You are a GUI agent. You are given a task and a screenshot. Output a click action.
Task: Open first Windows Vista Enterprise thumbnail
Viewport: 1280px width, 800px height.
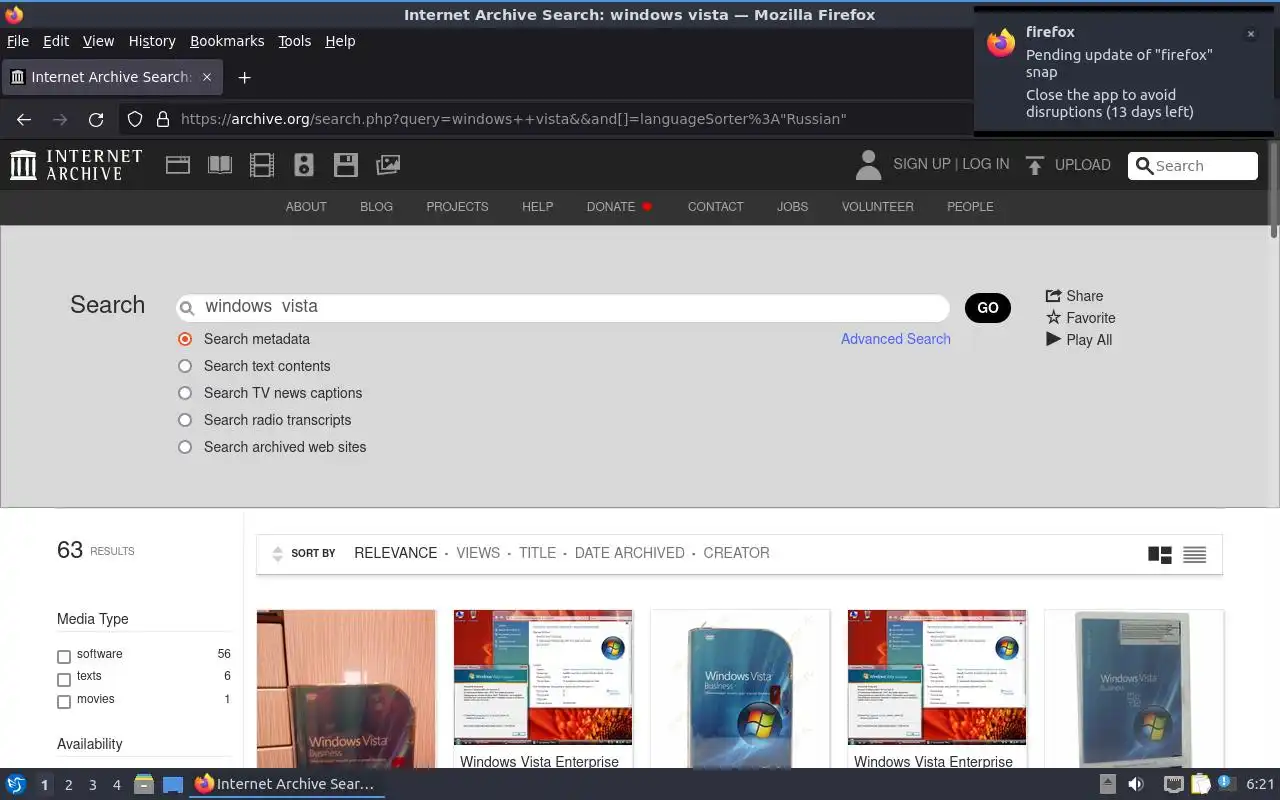(543, 677)
